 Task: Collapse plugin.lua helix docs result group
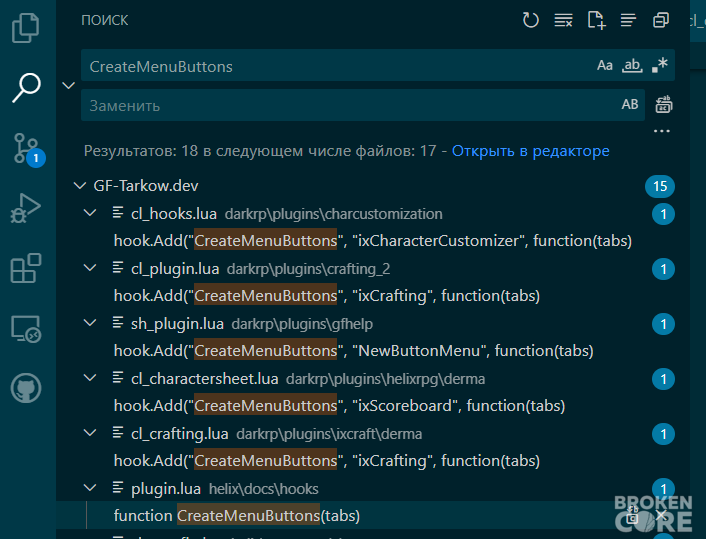pos(90,487)
